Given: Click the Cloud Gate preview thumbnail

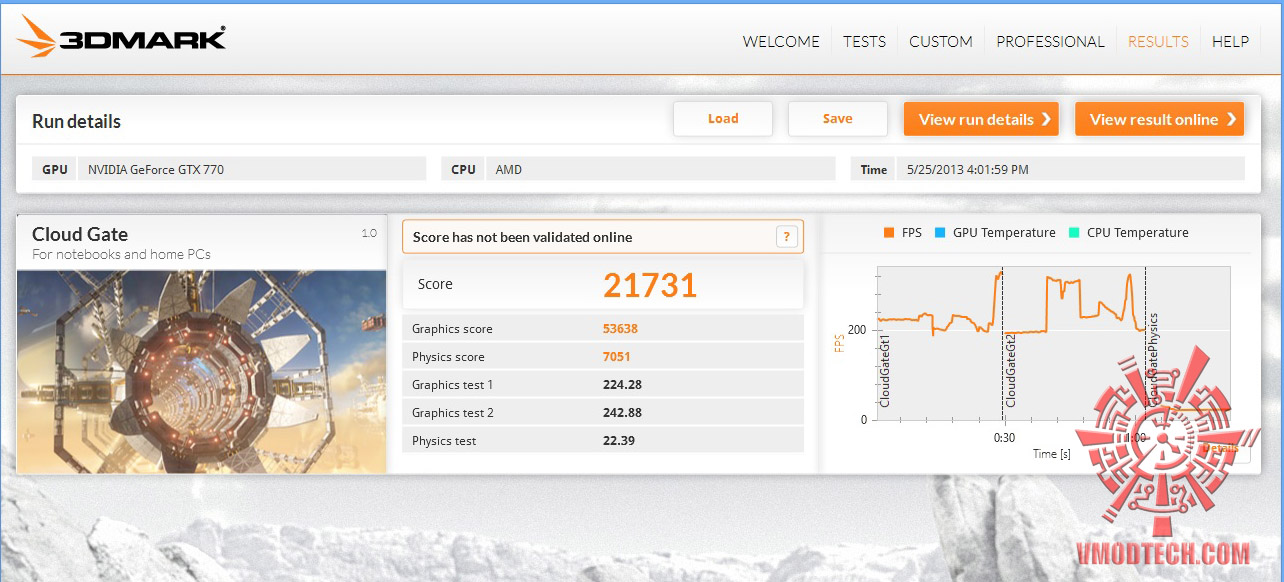Looking at the screenshot, I should (202, 371).
